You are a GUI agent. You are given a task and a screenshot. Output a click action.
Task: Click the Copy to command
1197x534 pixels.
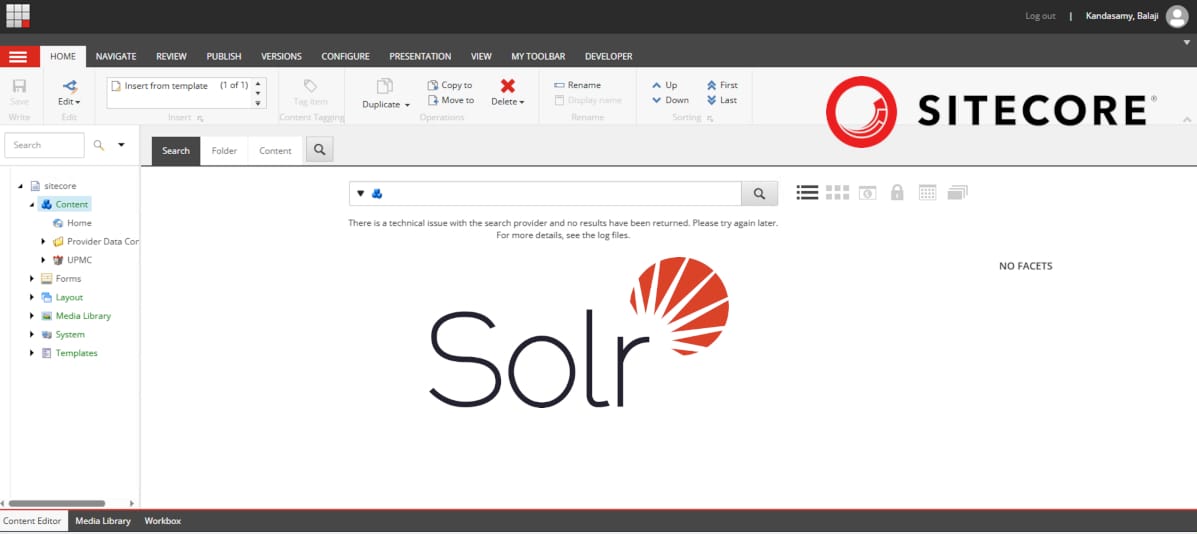coord(450,85)
